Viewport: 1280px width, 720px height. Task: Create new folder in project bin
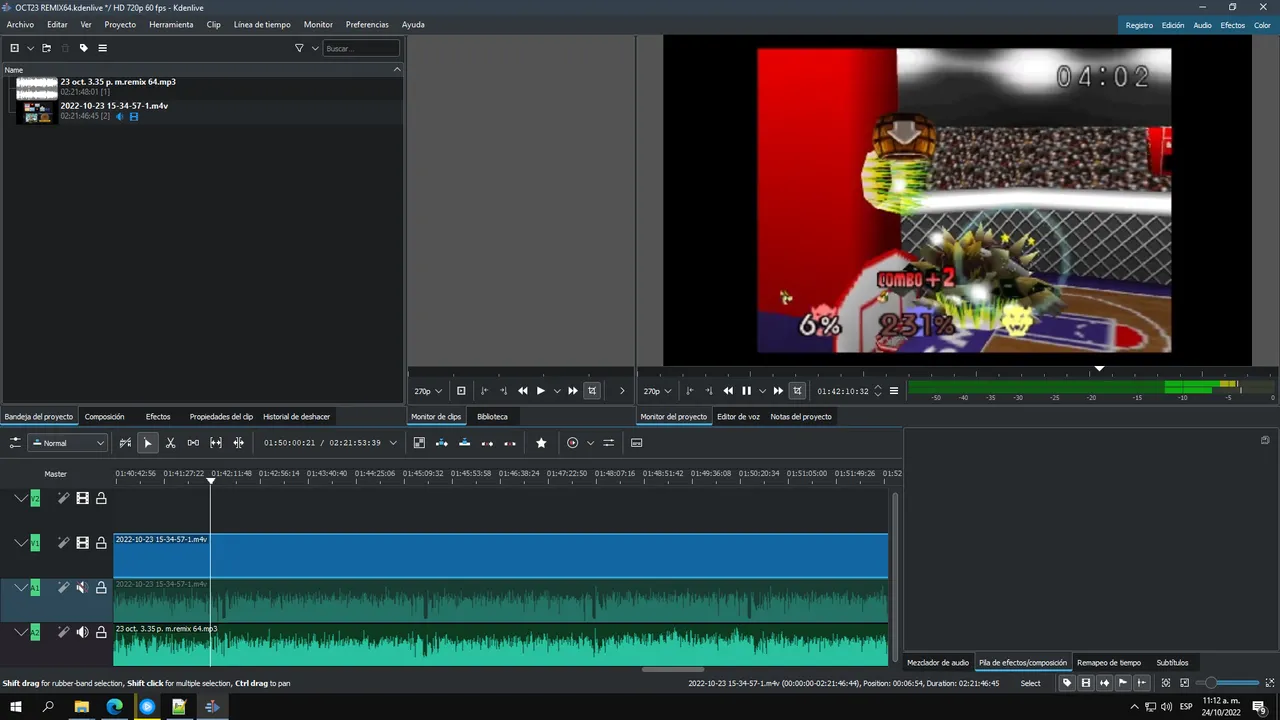[46, 48]
